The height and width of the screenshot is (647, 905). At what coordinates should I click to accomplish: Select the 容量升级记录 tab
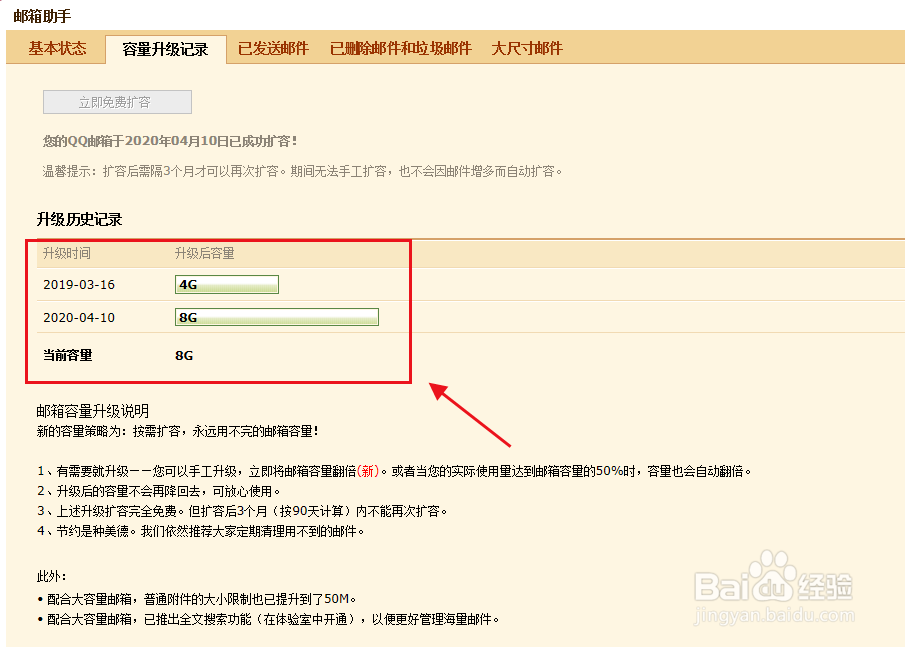[168, 47]
